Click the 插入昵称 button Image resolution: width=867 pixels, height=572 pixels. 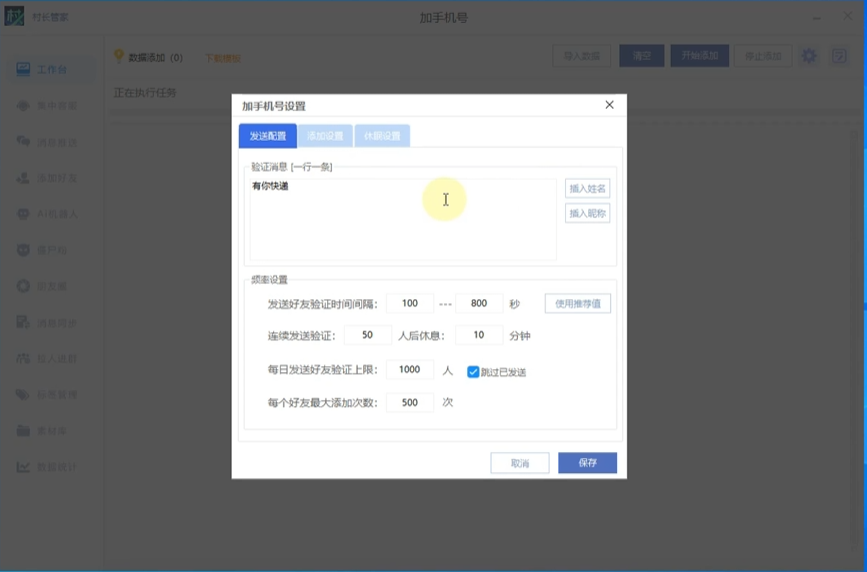point(587,214)
